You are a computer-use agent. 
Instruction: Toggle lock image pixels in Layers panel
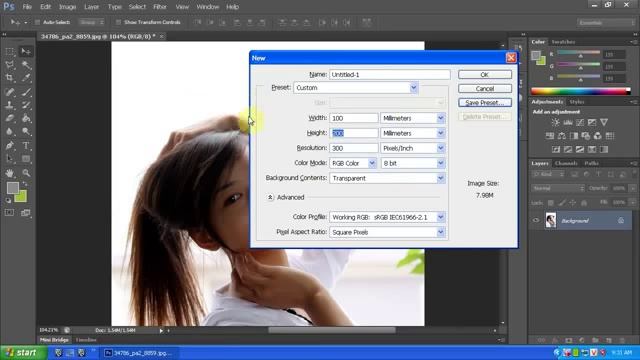click(x=562, y=203)
